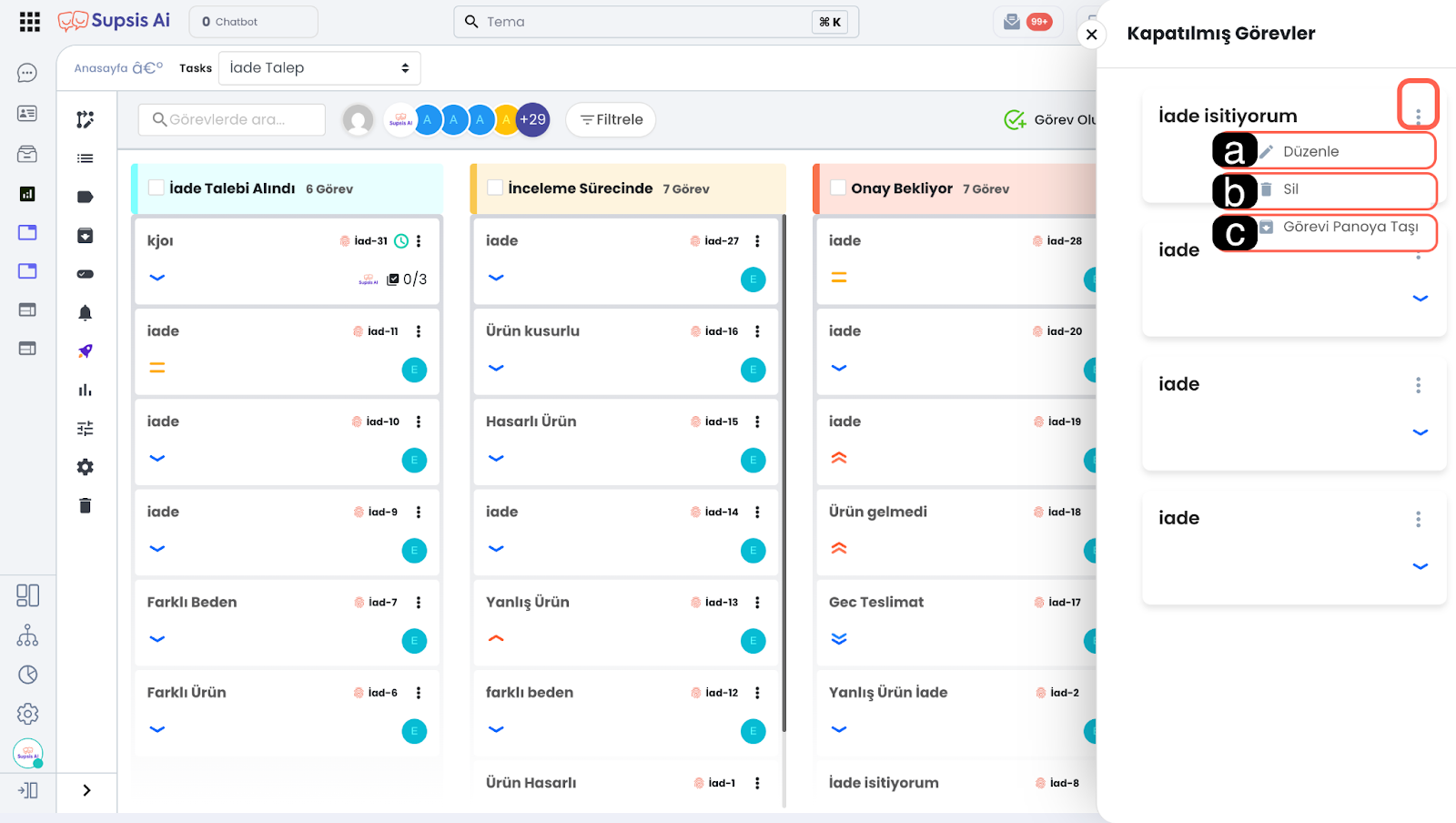
Task: Click the bell notifications icon in sidebar
Action: pos(85,313)
